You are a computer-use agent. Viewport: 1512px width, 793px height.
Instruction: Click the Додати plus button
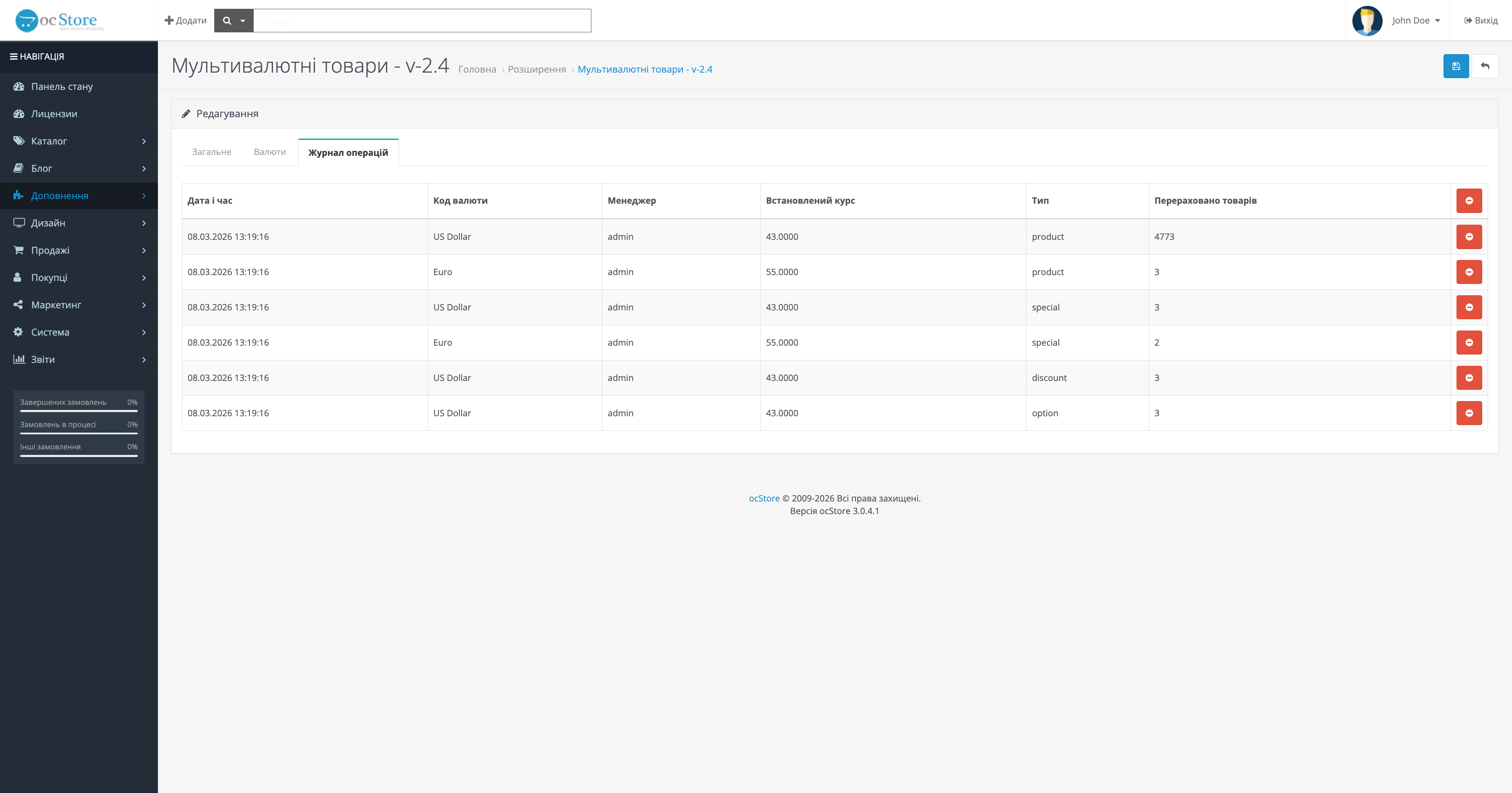coord(186,21)
